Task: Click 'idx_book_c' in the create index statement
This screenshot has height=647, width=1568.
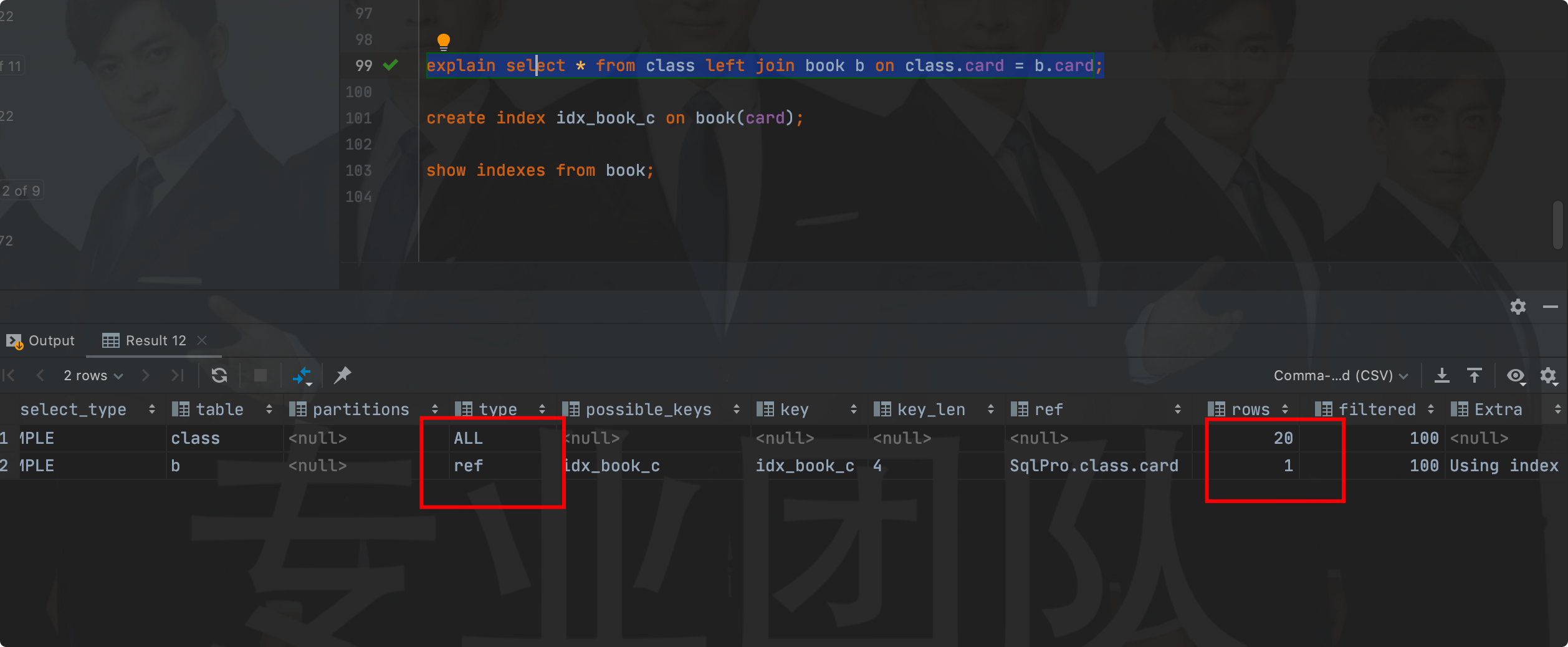Action: point(606,118)
